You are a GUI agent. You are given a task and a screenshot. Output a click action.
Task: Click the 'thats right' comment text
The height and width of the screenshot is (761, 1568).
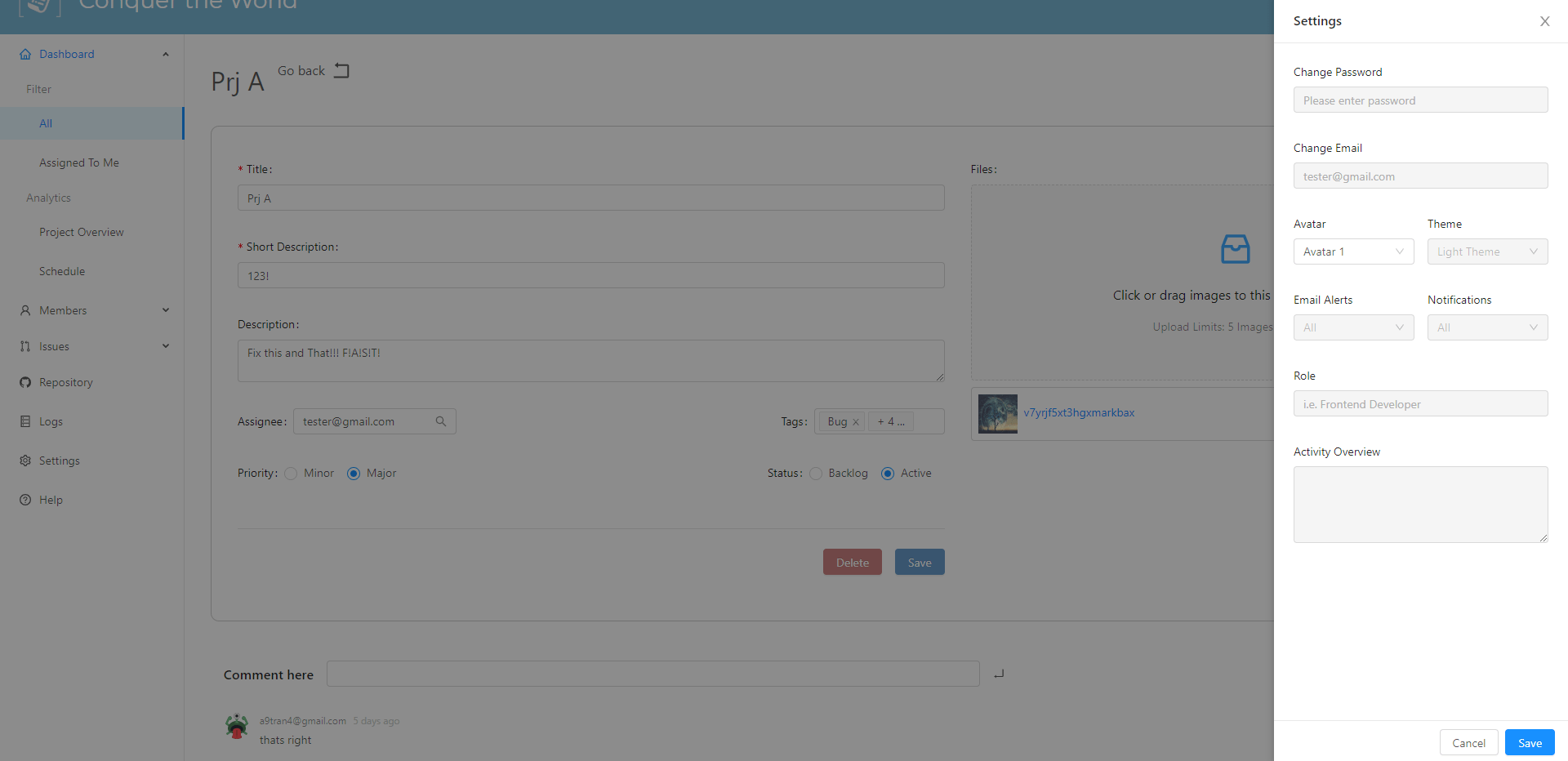coord(285,740)
